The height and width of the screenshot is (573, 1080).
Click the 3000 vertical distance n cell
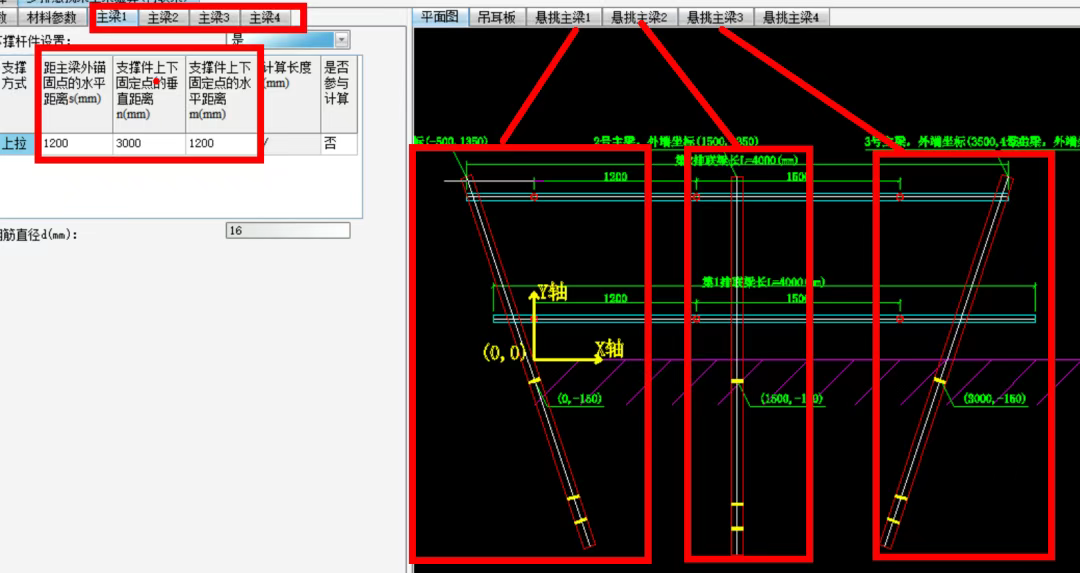click(149, 143)
